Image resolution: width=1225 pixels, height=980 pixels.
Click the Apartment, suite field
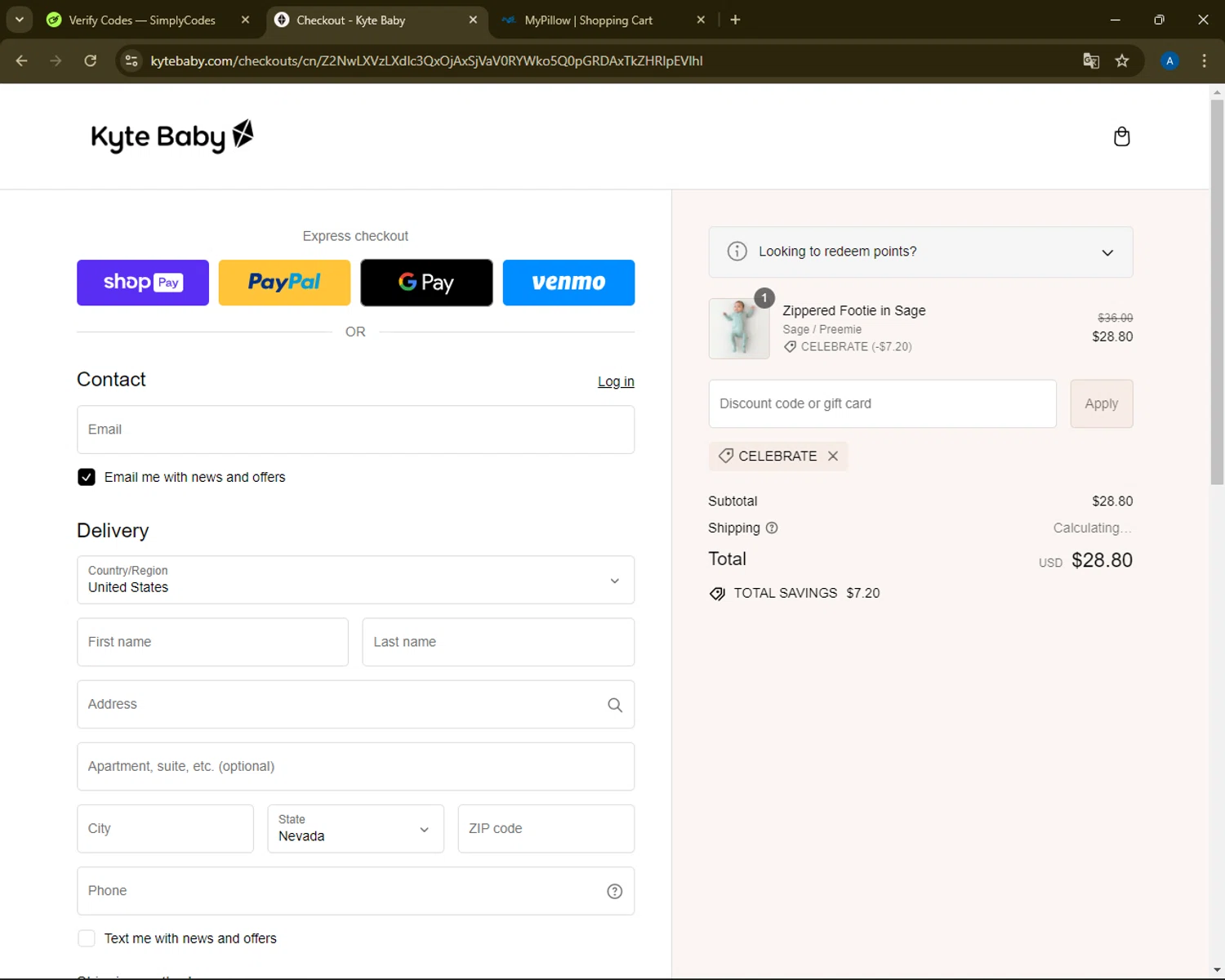point(355,766)
